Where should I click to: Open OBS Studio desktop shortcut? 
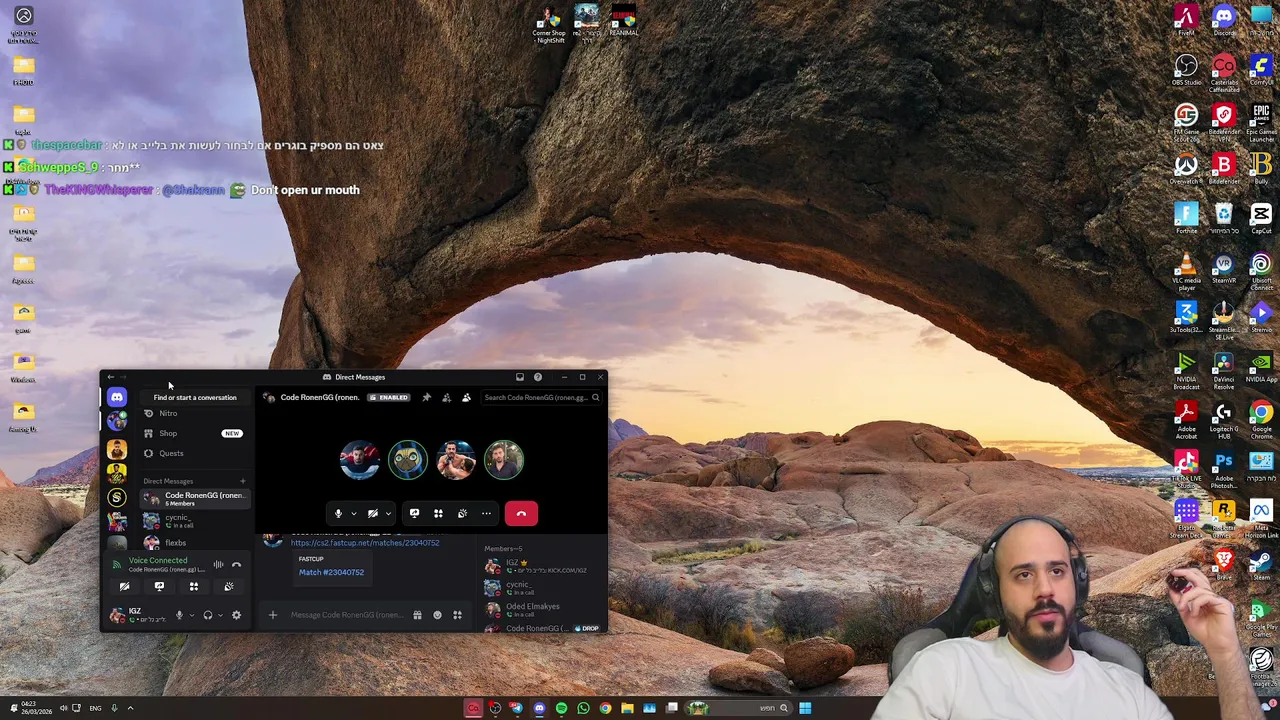(x=1186, y=69)
